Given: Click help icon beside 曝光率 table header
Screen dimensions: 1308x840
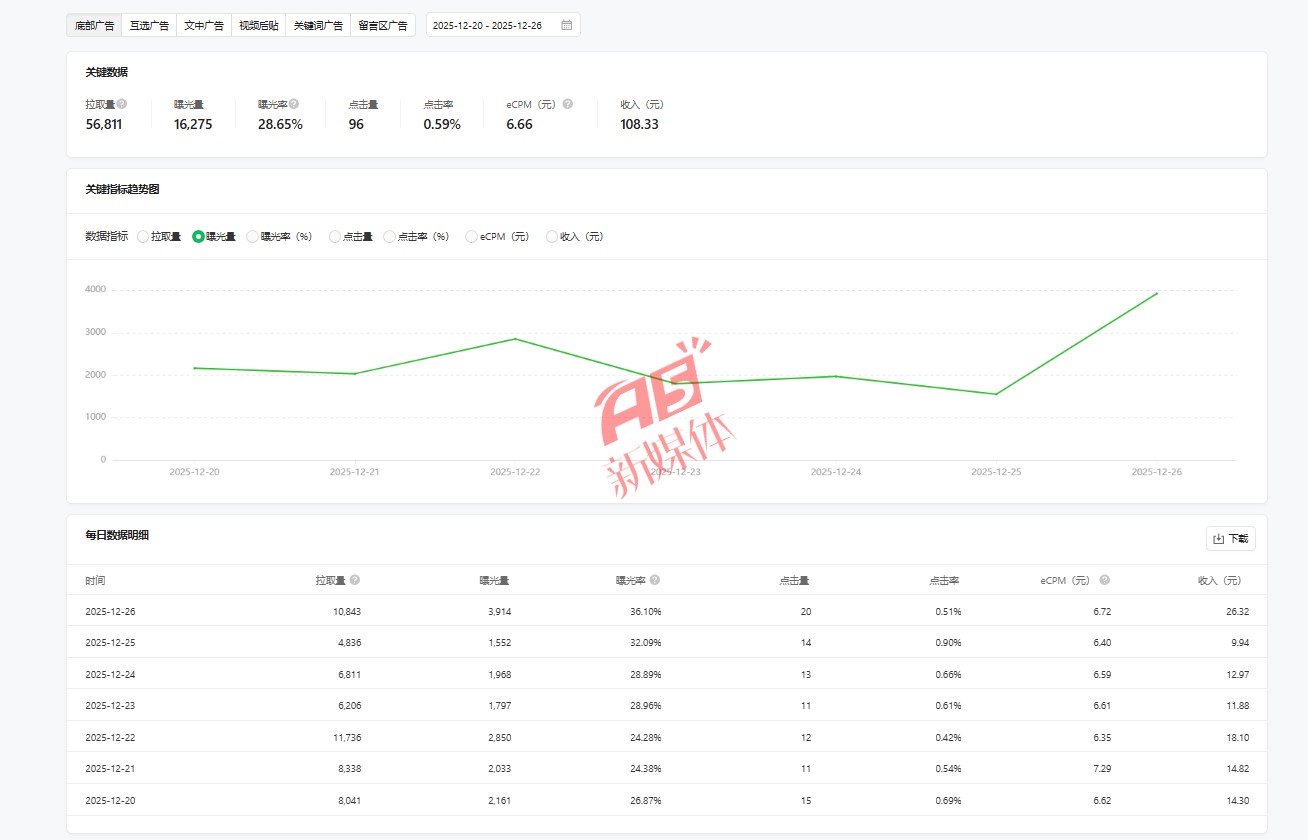Looking at the screenshot, I should click(655, 580).
